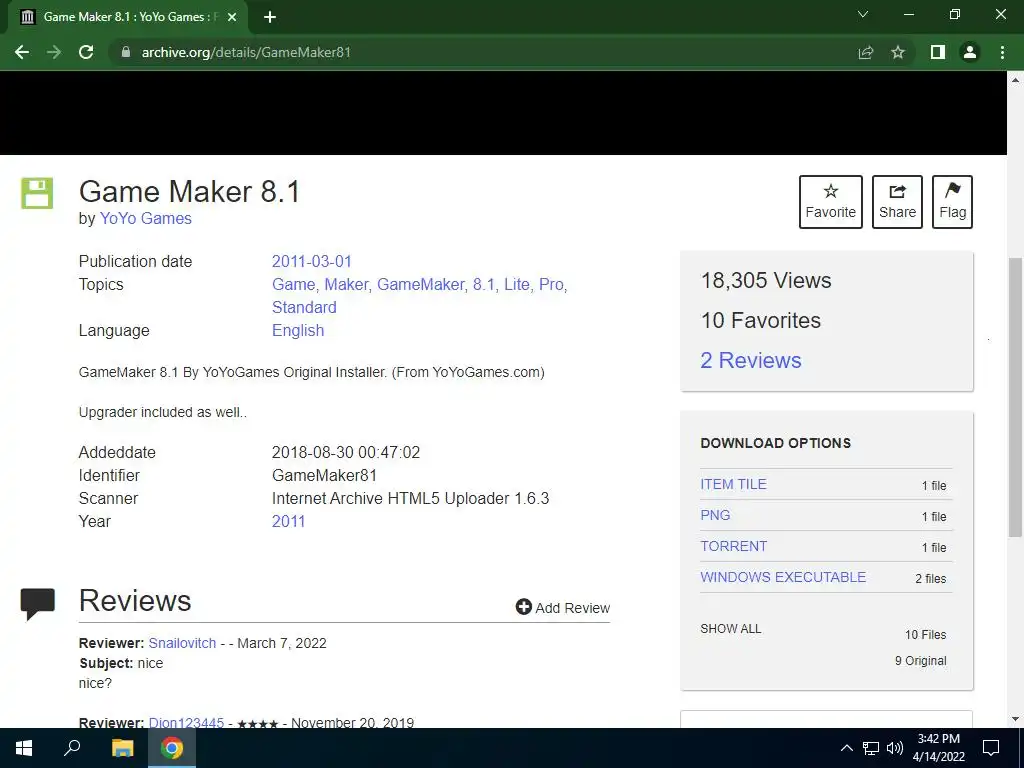Click Identifier value GameMaker81

click(325, 475)
